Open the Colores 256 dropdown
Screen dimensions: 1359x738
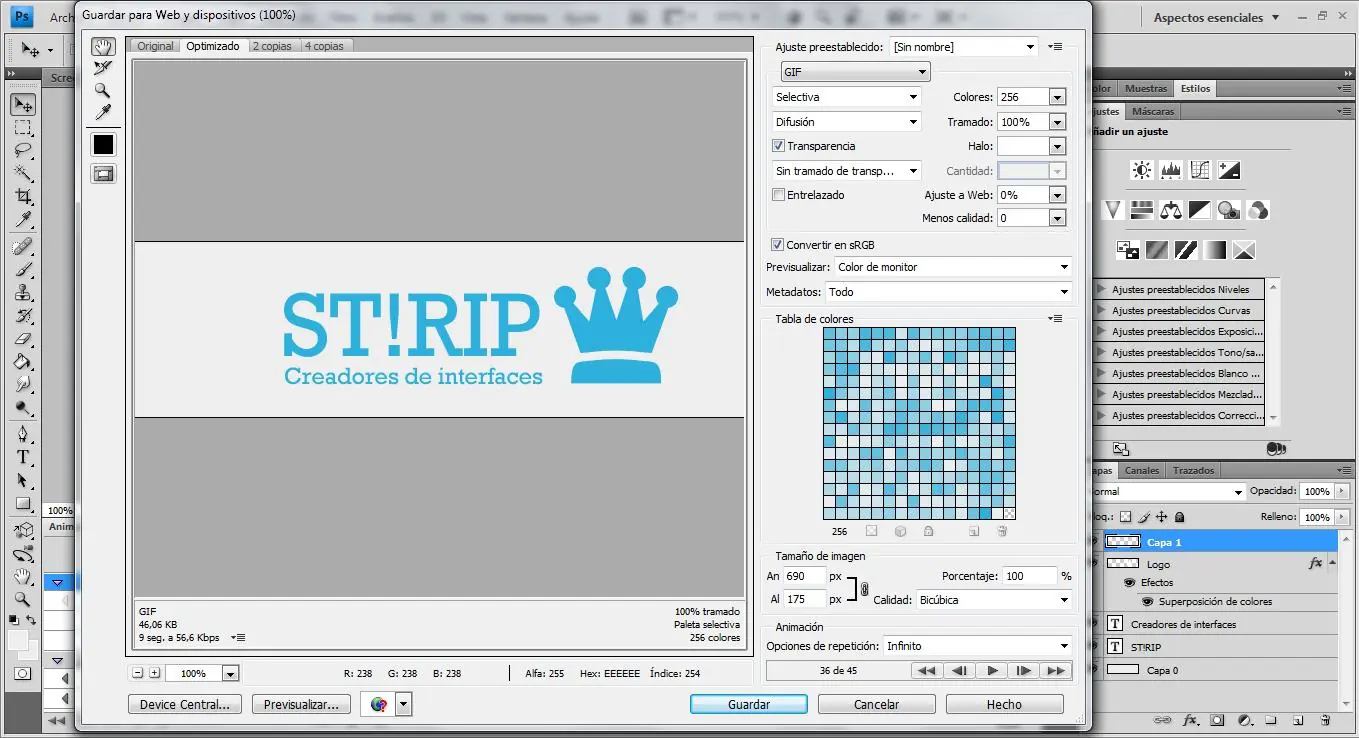pos(1057,97)
